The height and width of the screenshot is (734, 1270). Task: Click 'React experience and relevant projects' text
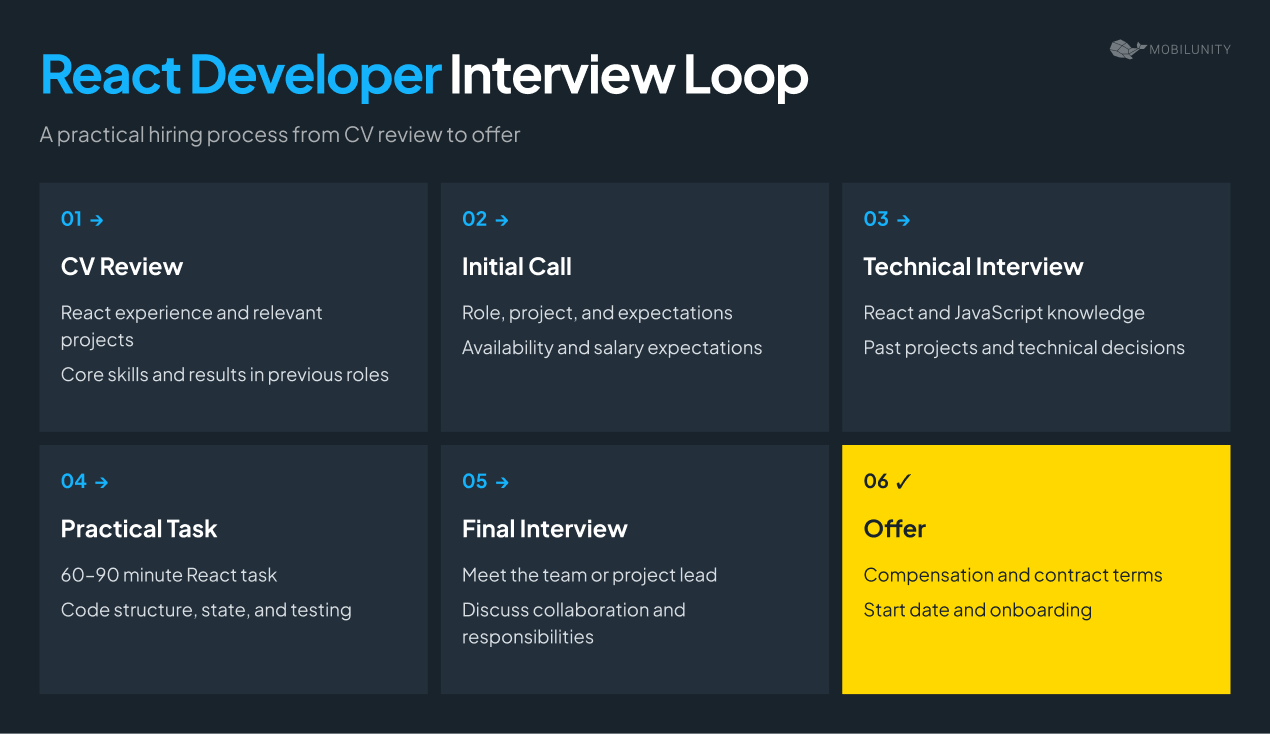tap(192, 326)
